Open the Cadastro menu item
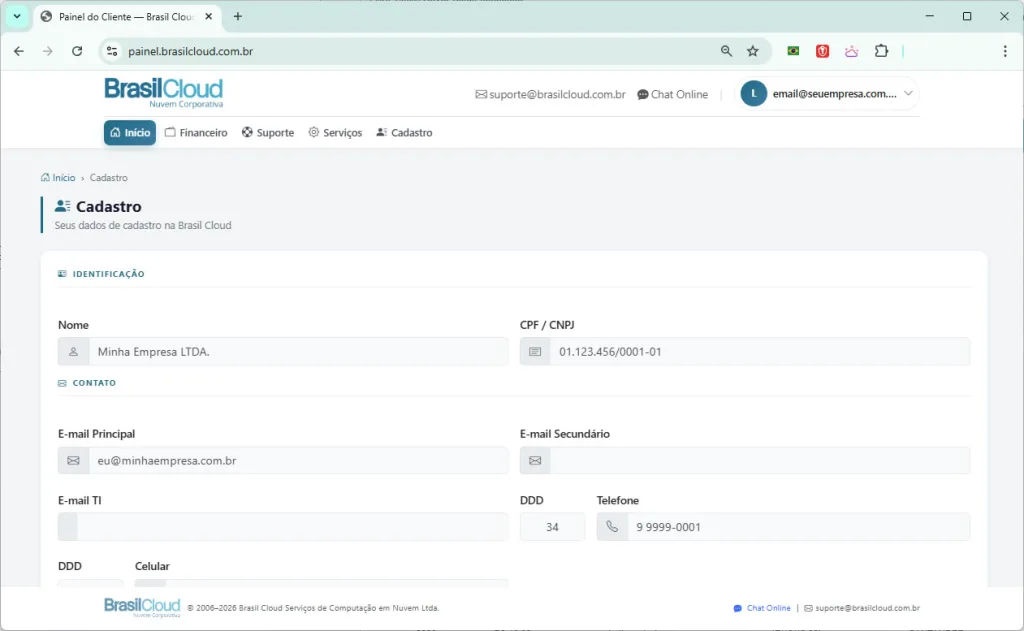1024x631 pixels. 404,132
